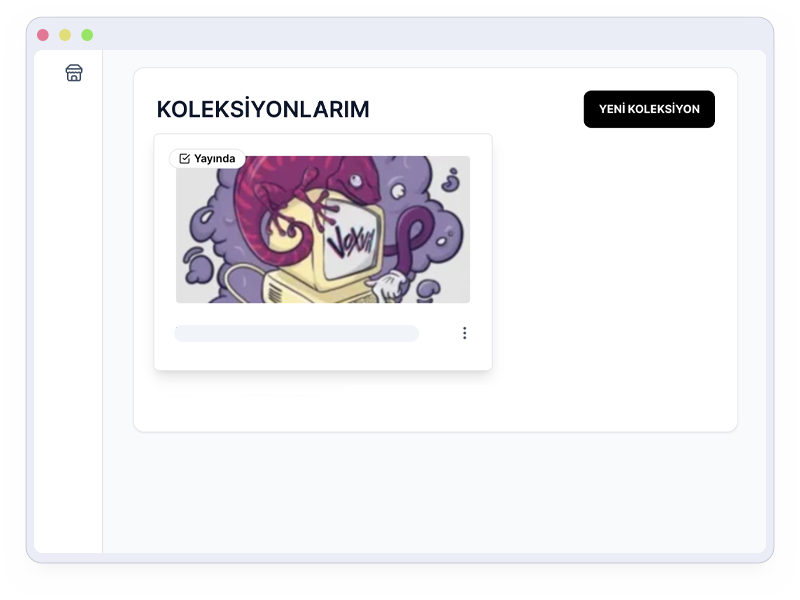Click the KOLEKSİYONLARIM heading

263,109
